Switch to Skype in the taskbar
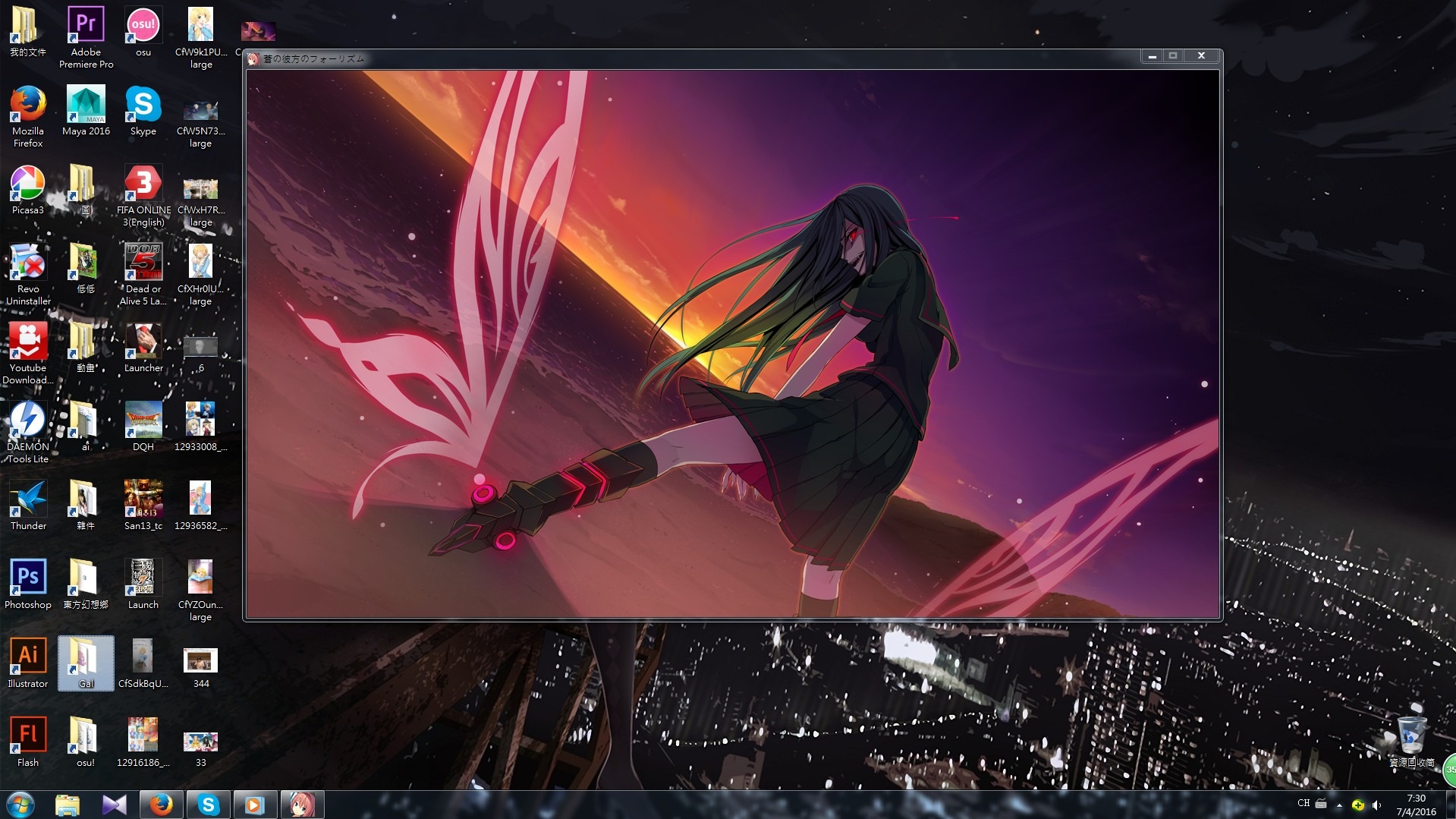 [208, 805]
